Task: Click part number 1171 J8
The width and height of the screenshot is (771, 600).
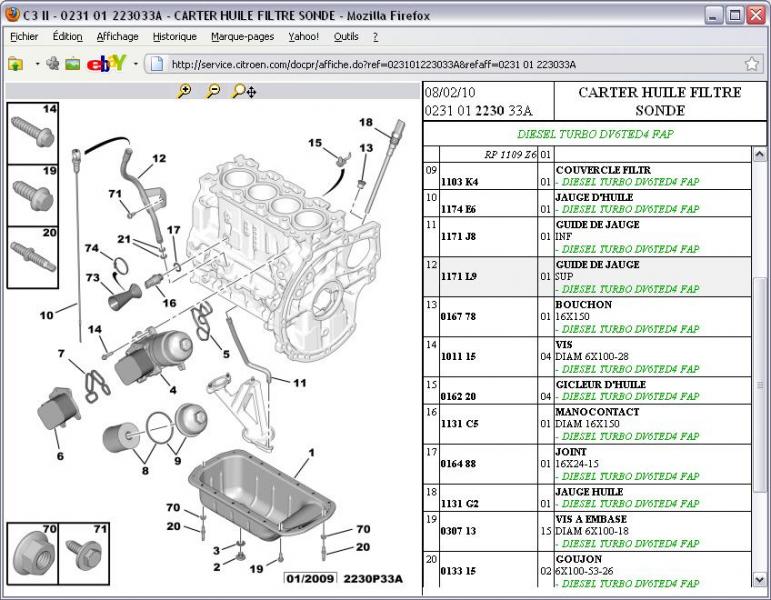Action: coord(458,237)
